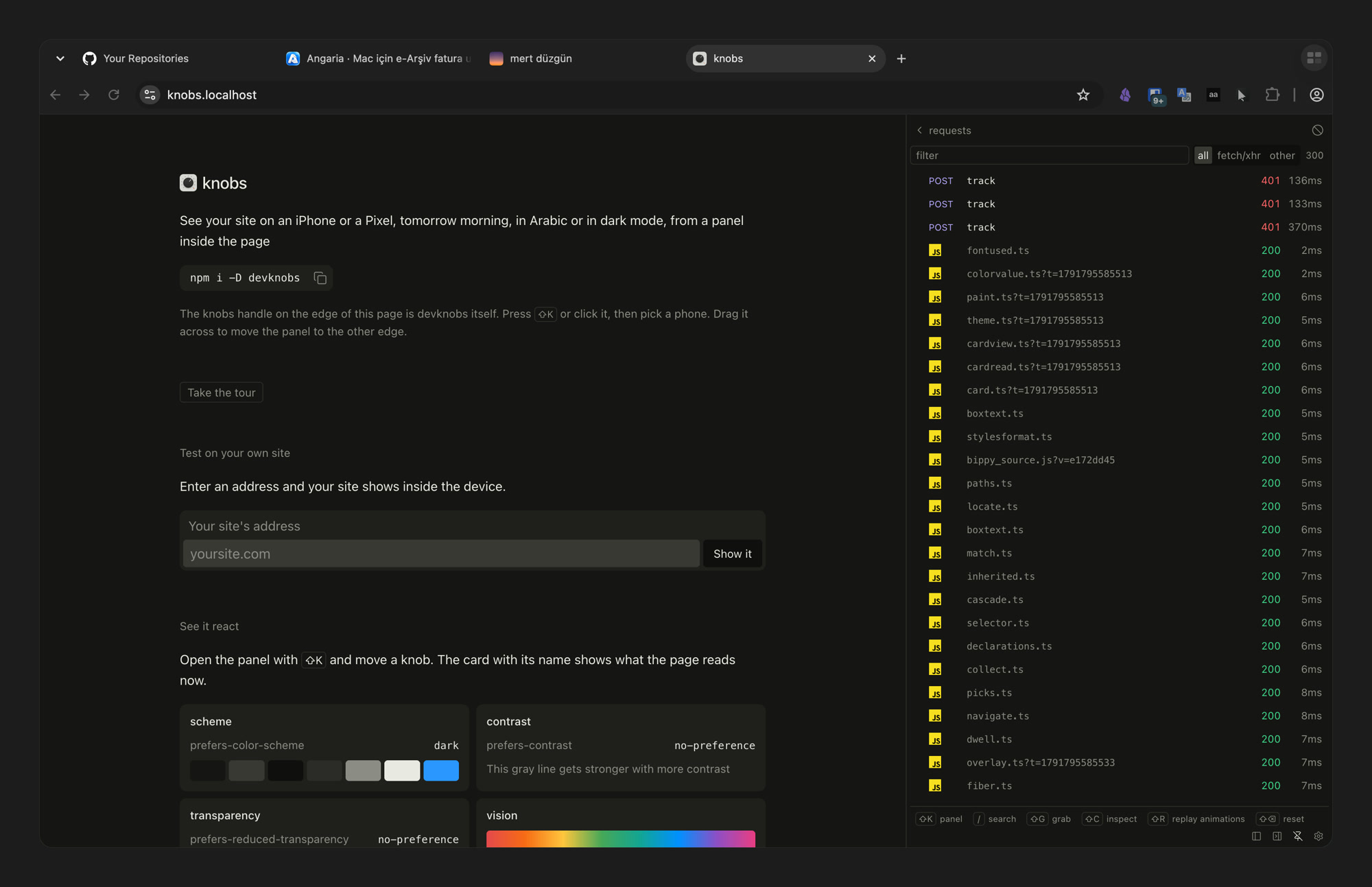This screenshot has height=887, width=1372.
Task: Clear the requests list
Action: 1318,130
